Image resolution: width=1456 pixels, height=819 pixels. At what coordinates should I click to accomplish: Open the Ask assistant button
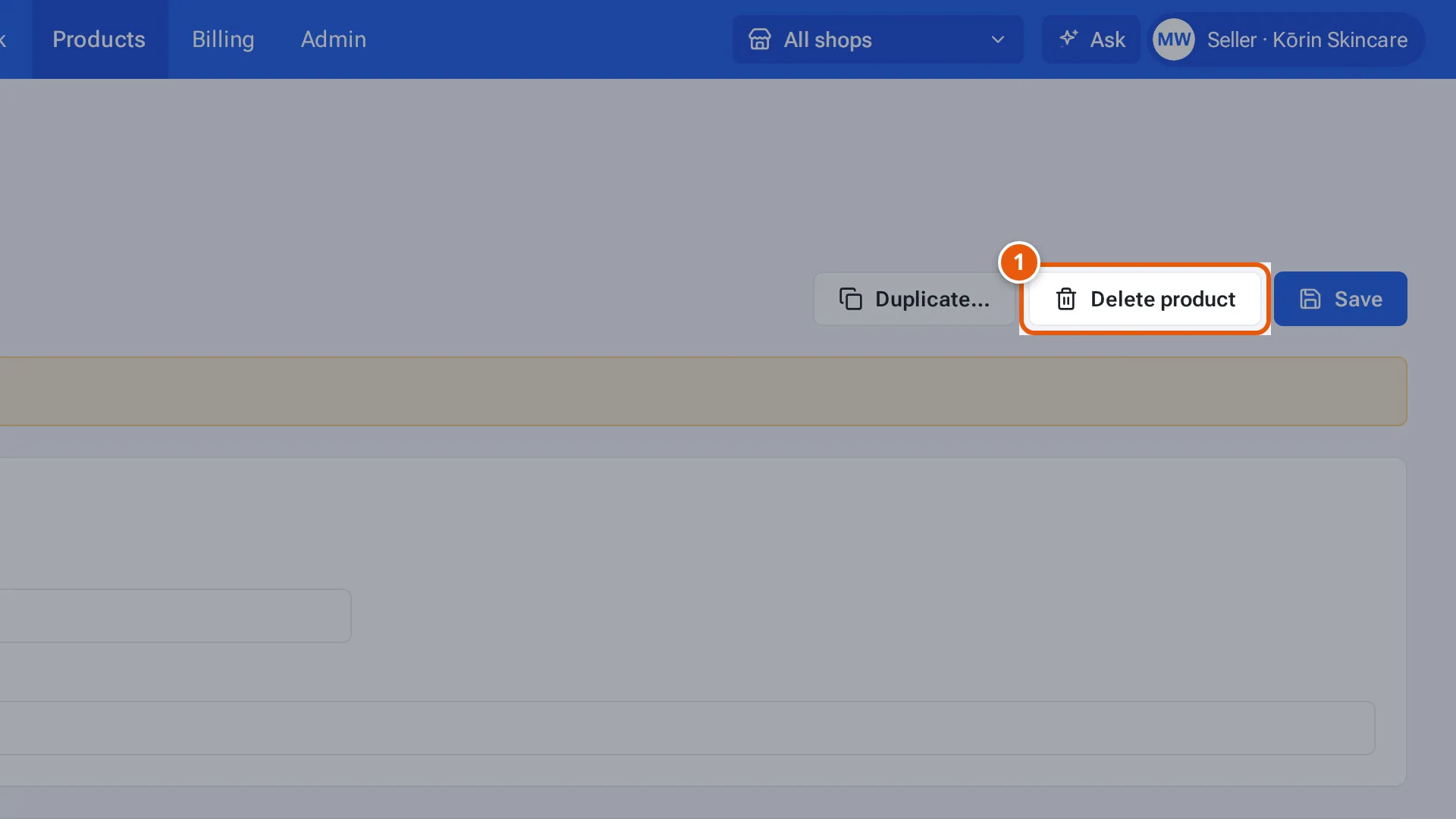pos(1091,39)
